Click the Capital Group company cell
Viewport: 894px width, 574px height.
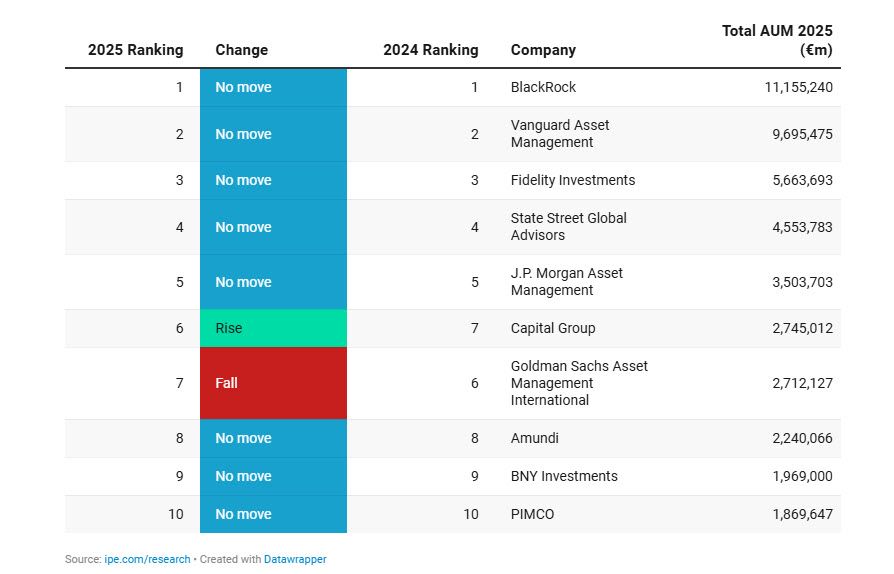tap(552, 328)
